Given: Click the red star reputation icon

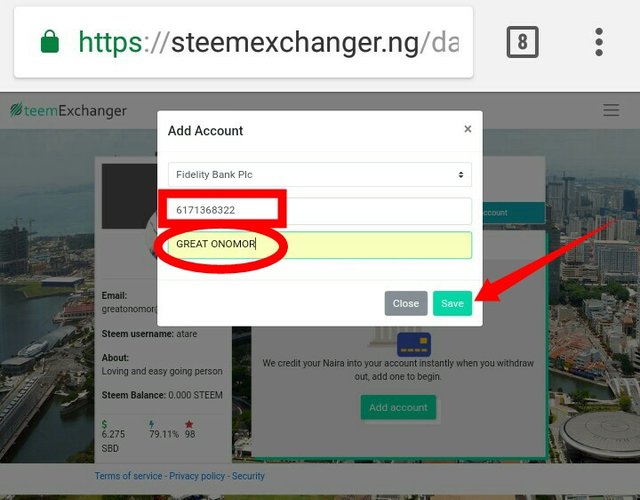Looking at the screenshot, I should pos(189,424).
